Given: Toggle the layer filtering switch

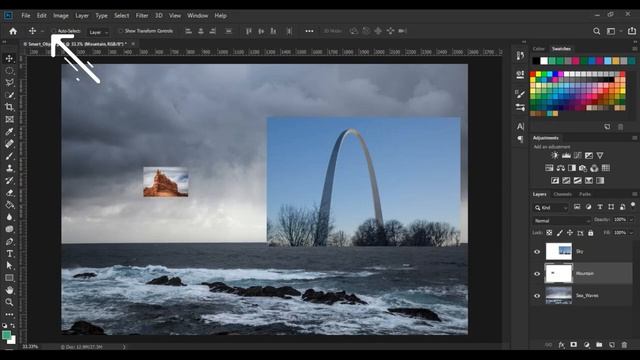Looking at the screenshot, I should tap(633, 205).
